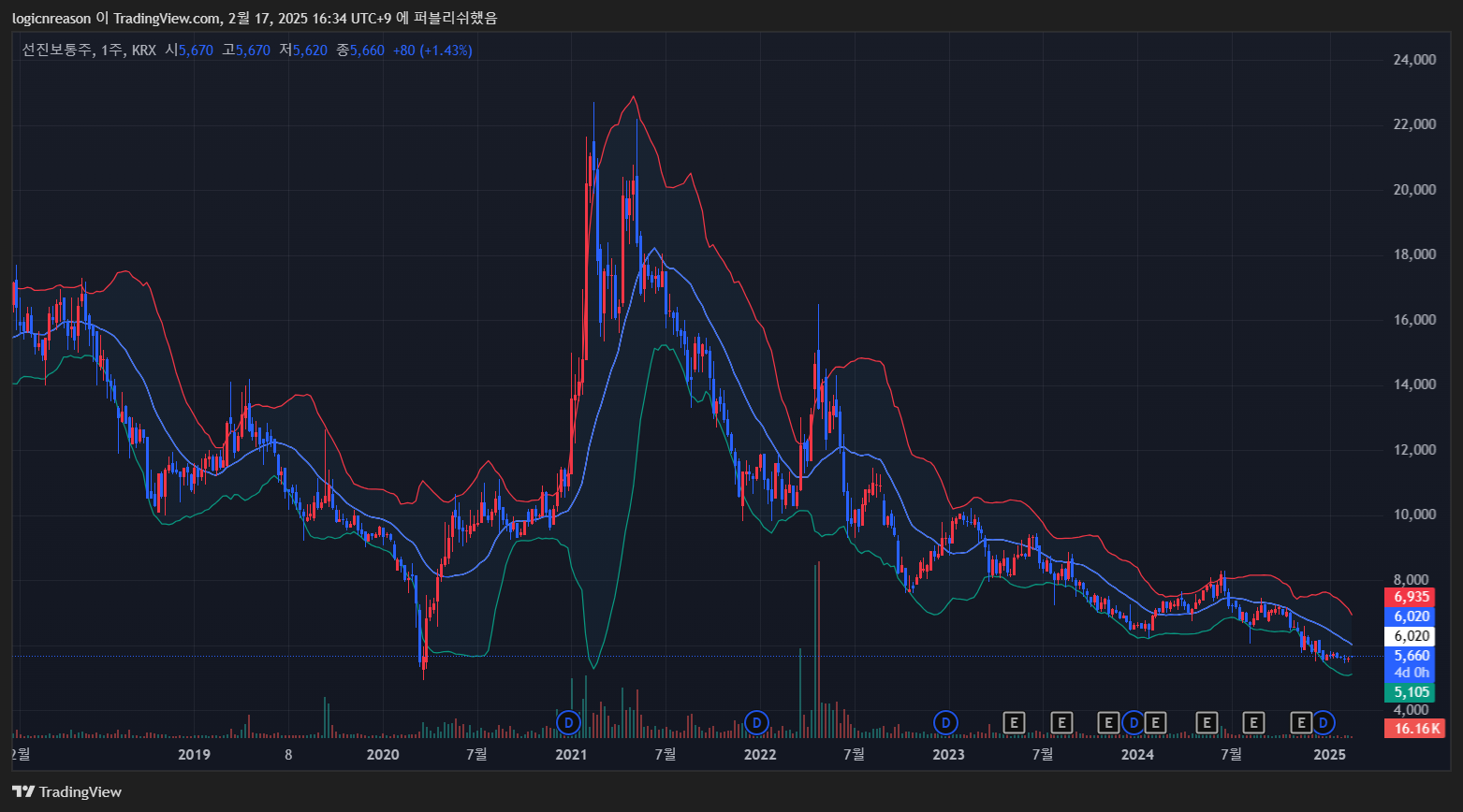Image resolution: width=1463 pixels, height=812 pixels.
Task: Click the 7월 label between 2021 and 2022
Action: click(666, 754)
